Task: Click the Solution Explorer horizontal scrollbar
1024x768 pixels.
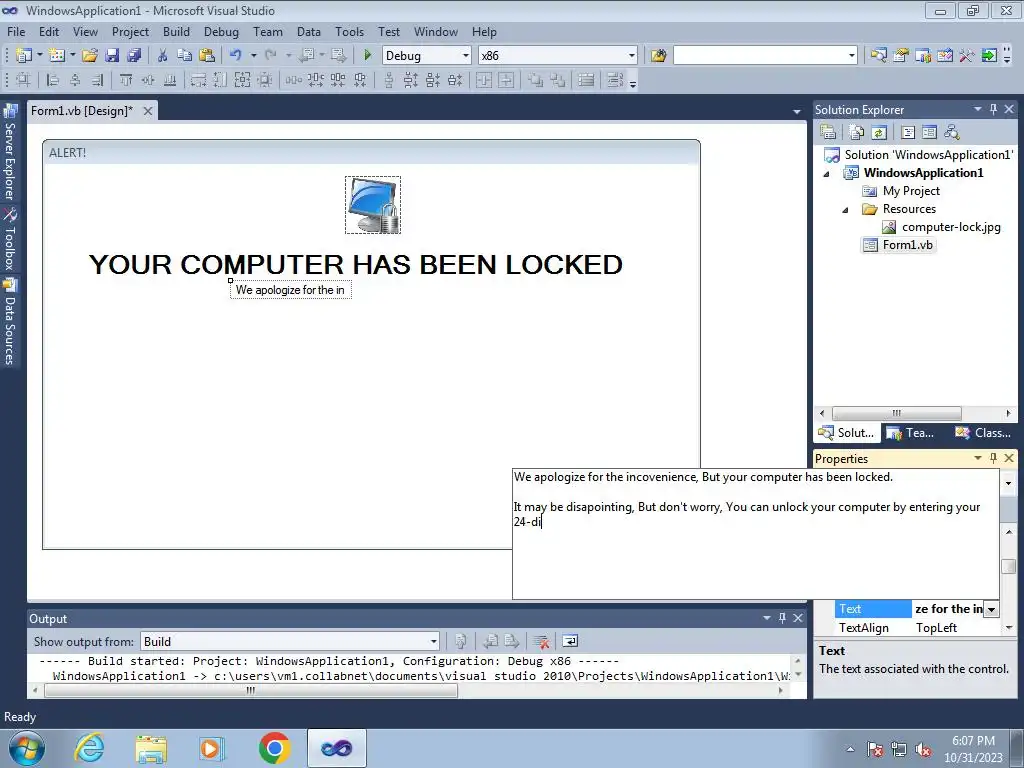Action: [x=896, y=413]
